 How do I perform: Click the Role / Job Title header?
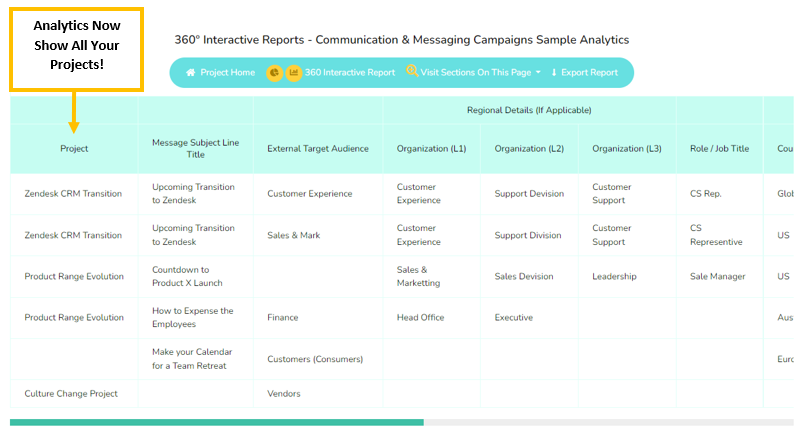(720, 148)
